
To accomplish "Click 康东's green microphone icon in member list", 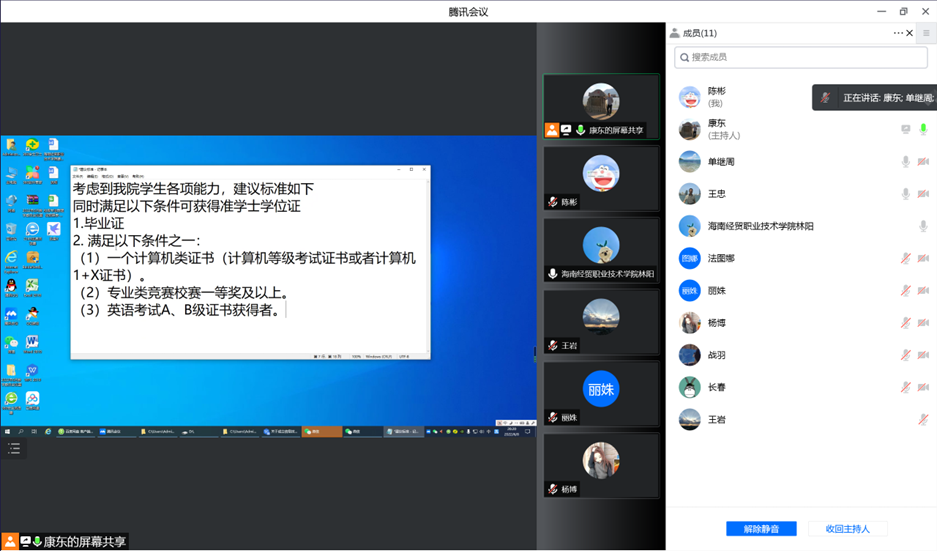I will 923,130.
